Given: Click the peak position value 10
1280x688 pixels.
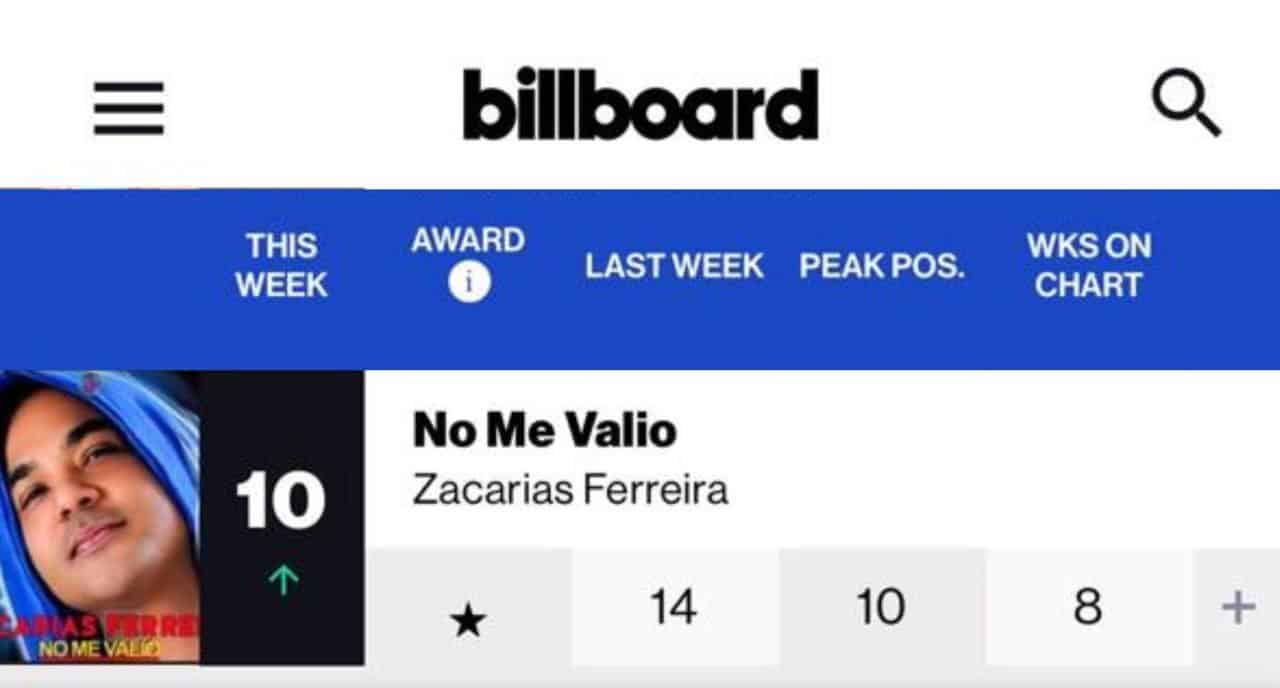Looking at the screenshot, I should click(881, 607).
